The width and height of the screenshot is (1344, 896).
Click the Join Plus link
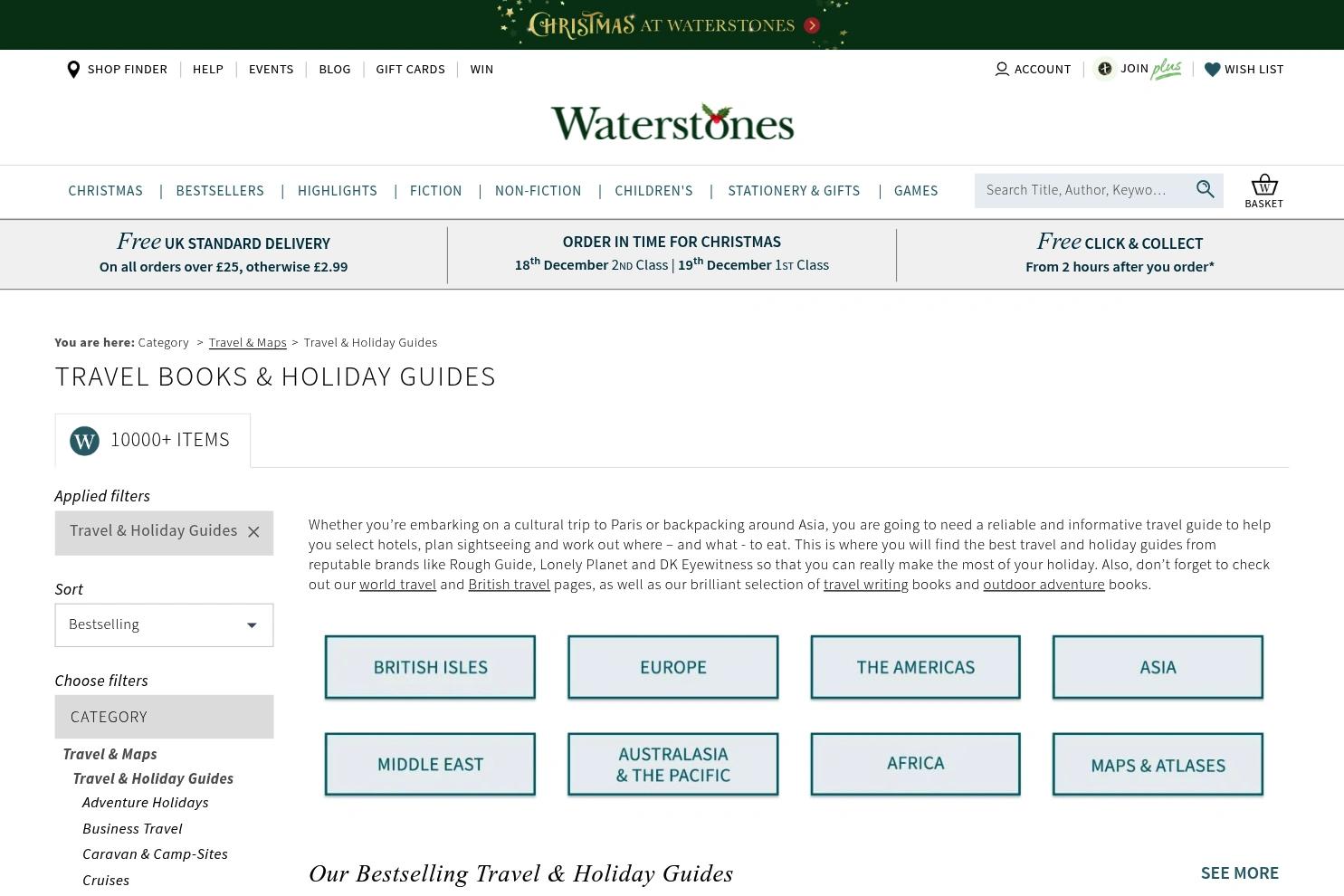pyautogui.click(x=1150, y=69)
